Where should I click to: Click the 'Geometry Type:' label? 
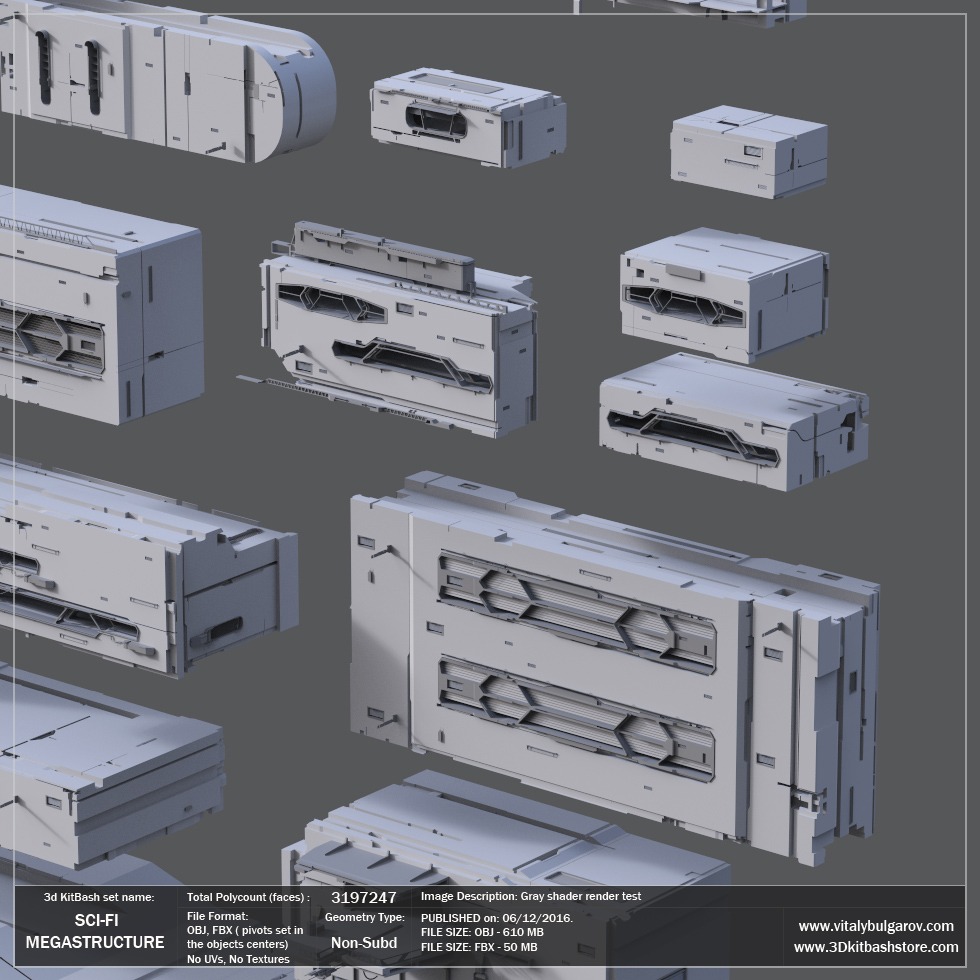[x=364, y=918]
